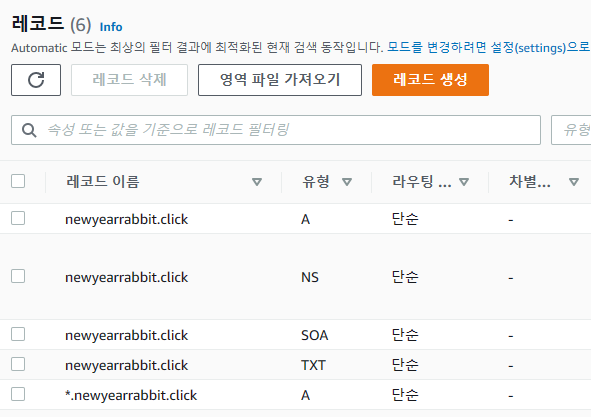
Task: Click A type cell of wildcard record
Action: (x=306, y=396)
